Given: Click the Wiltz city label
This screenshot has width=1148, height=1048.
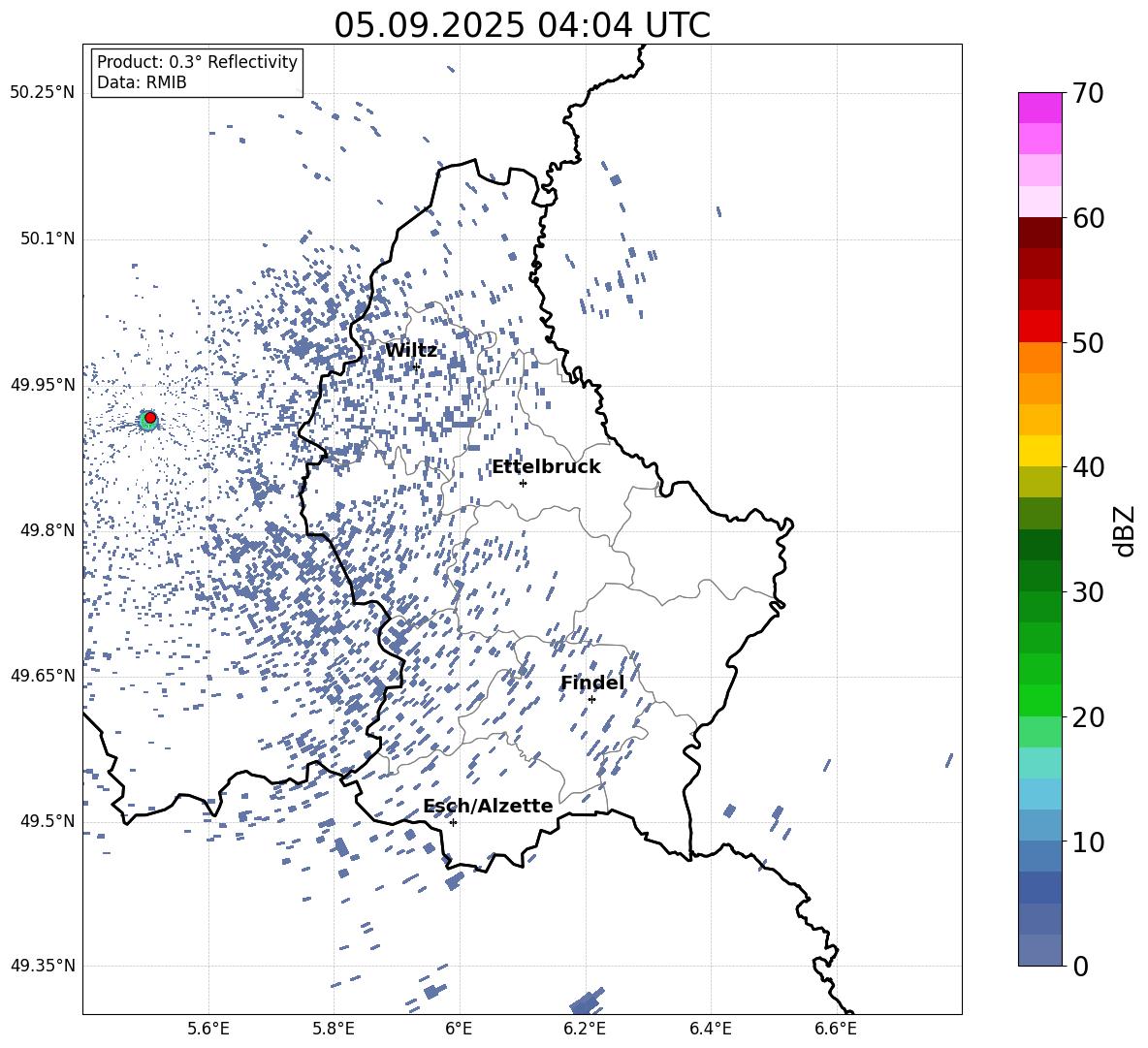Looking at the screenshot, I should pyautogui.click(x=411, y=351).
